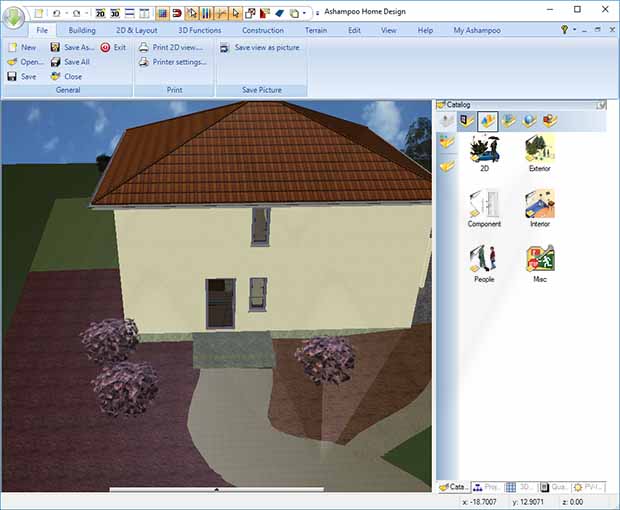Select the highlighted objects catalog folder icon
Screen dimensions: 620x510
pyautogui.click(x=488, y=121)
